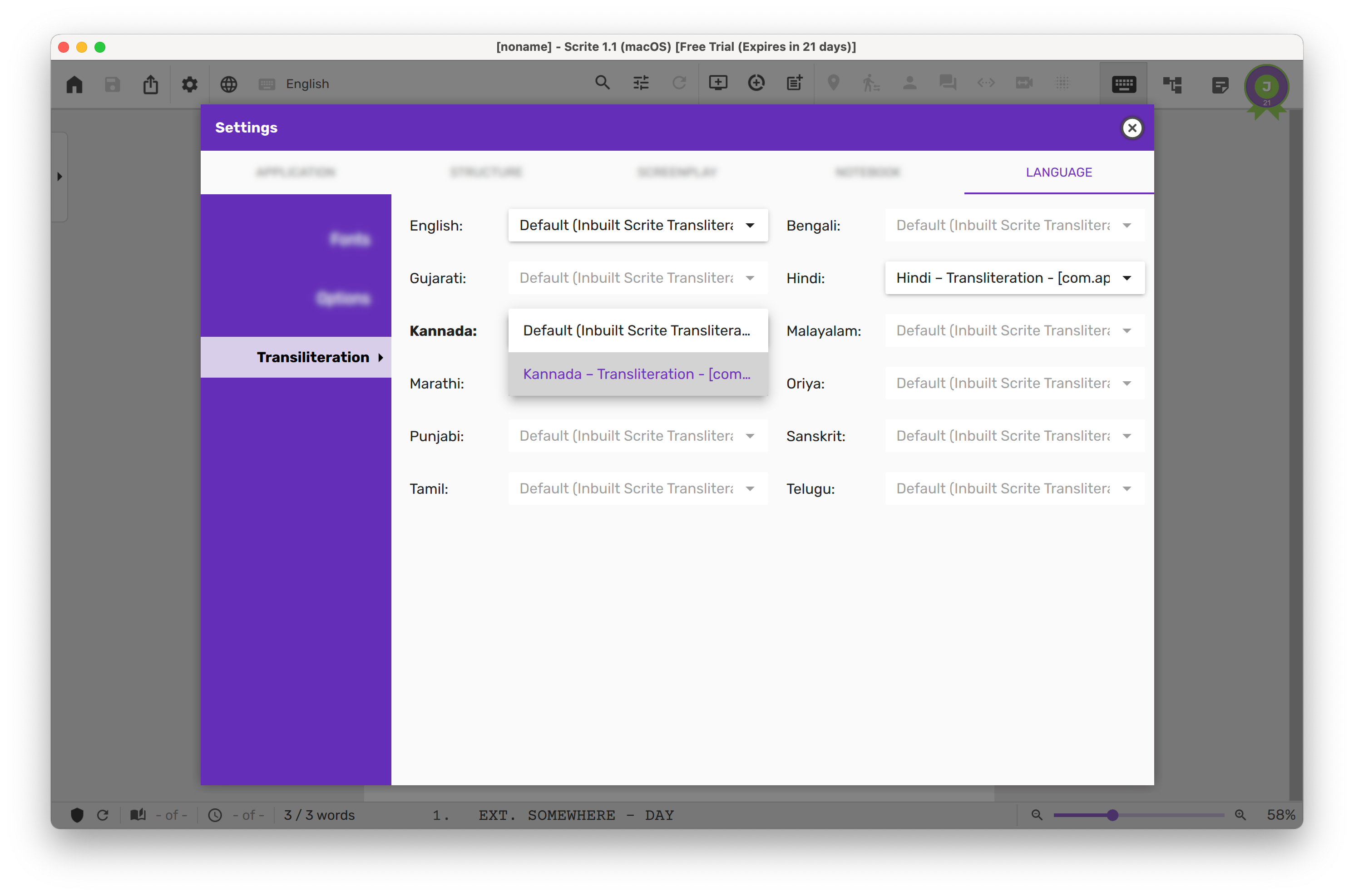Open the English transliteration dropdown

[638, 225]
